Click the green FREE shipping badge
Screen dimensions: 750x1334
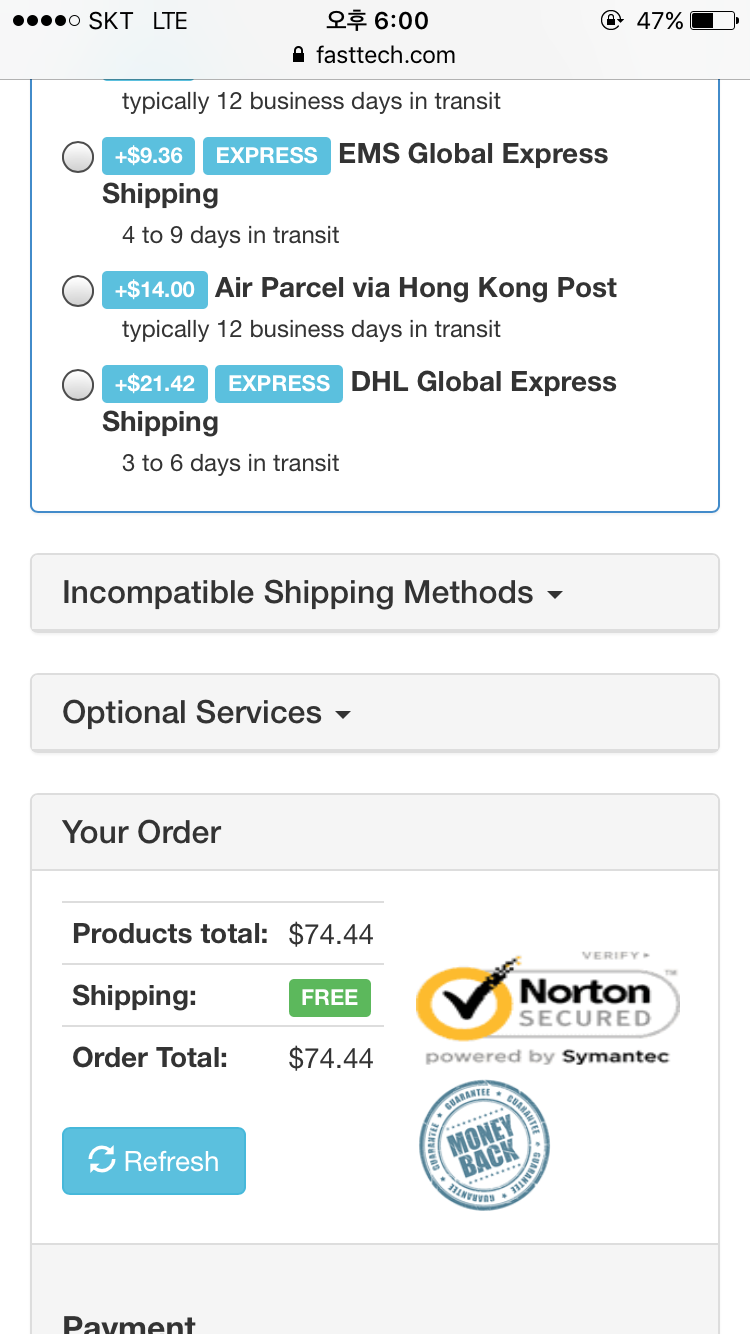click(x=329, y=997)
